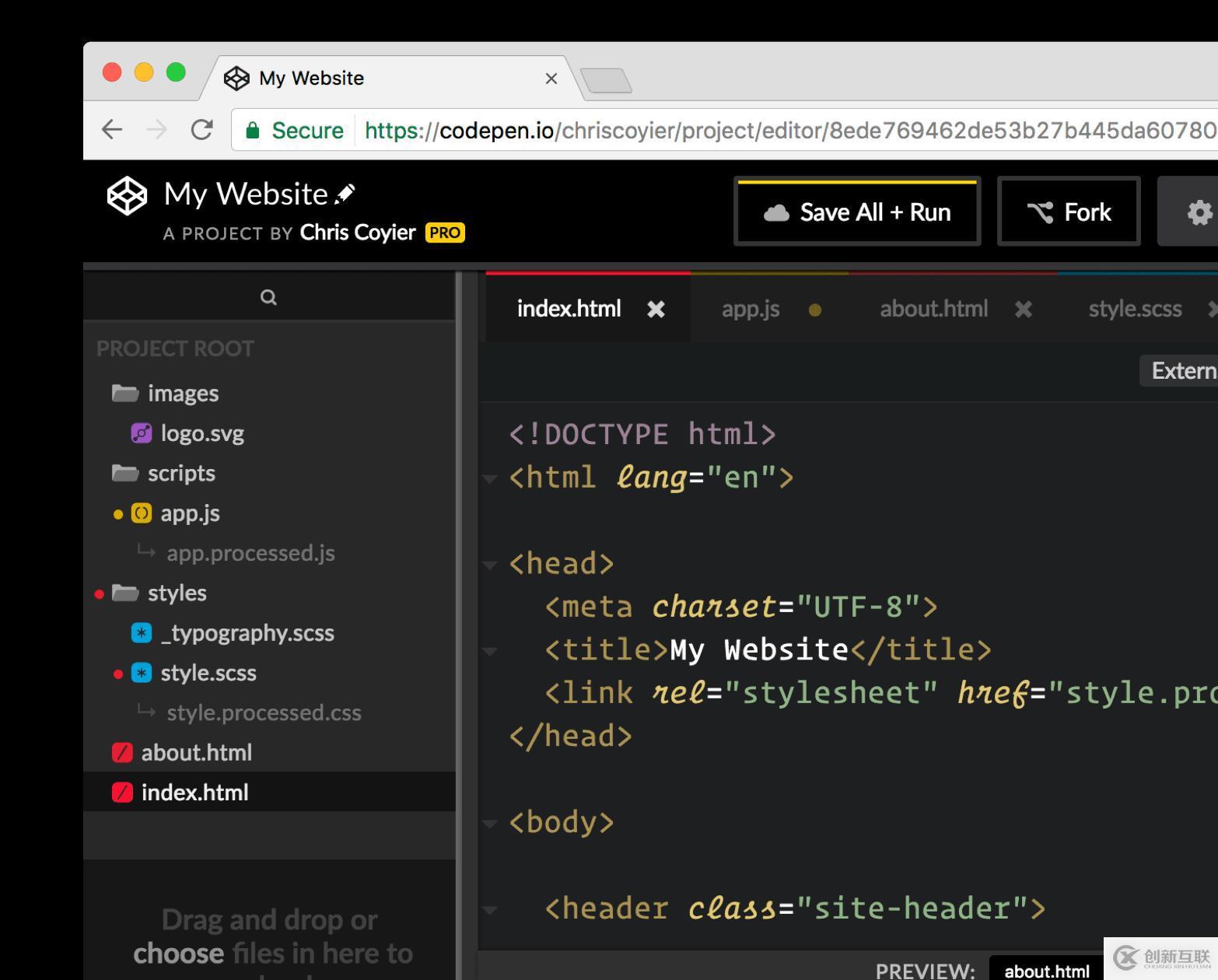
Task: Collapse the images folder
Action: pyautogui.click(x=125, y=394)
